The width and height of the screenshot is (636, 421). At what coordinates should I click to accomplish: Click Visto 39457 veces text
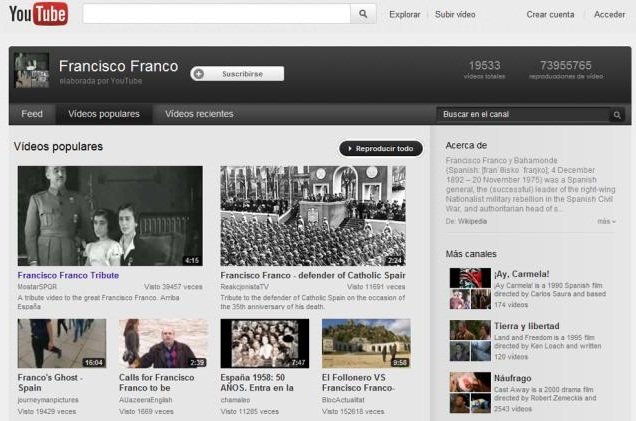coord(173,287)
